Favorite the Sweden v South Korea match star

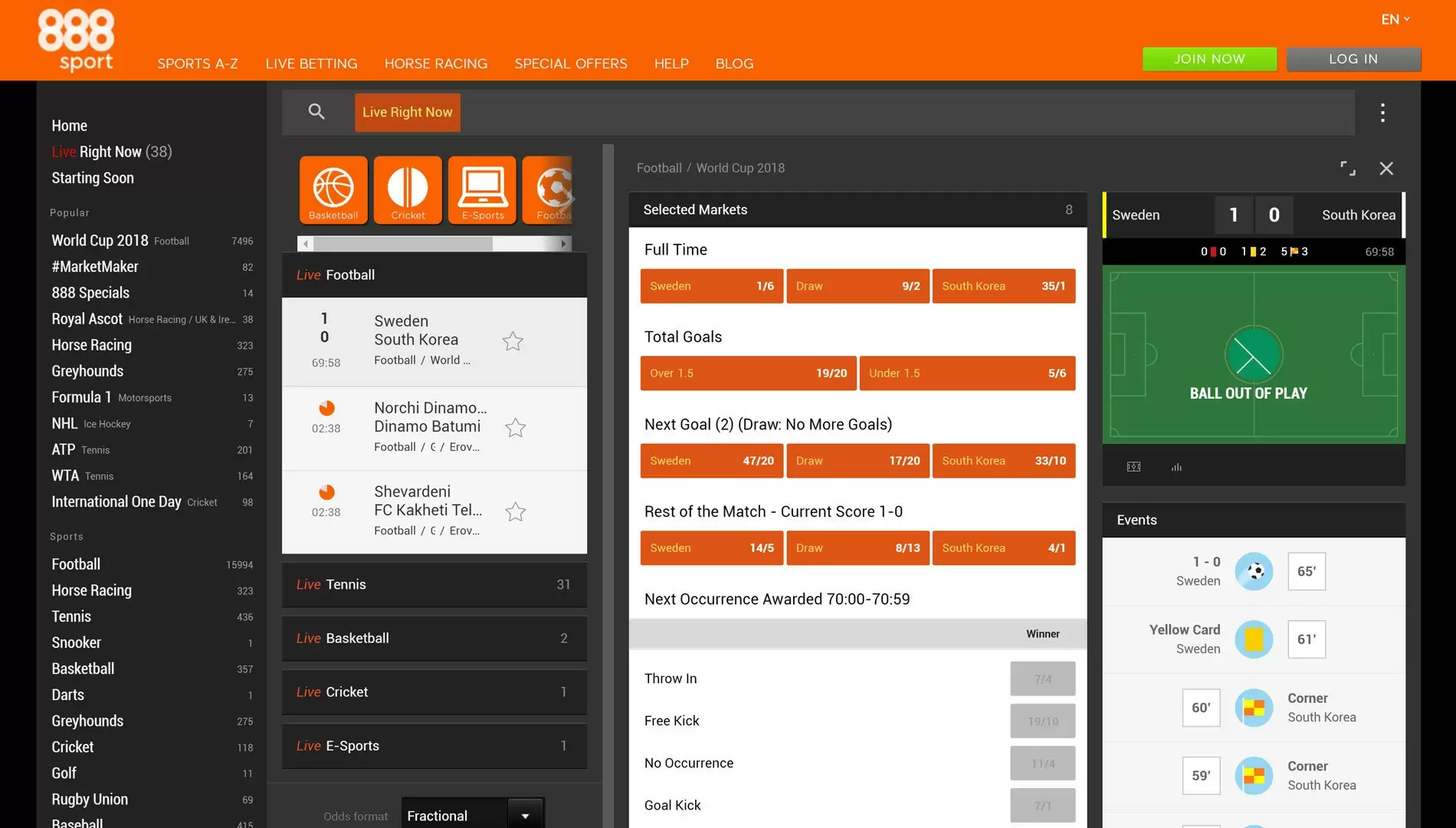tap(513, 341)
